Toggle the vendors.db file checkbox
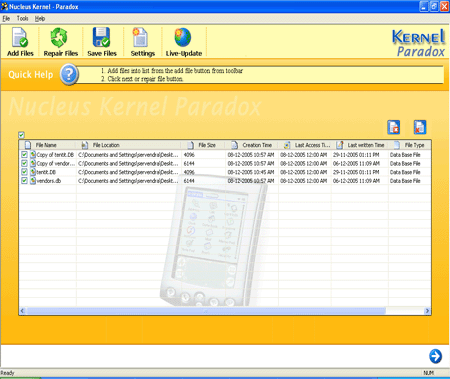 pos(24,181)
